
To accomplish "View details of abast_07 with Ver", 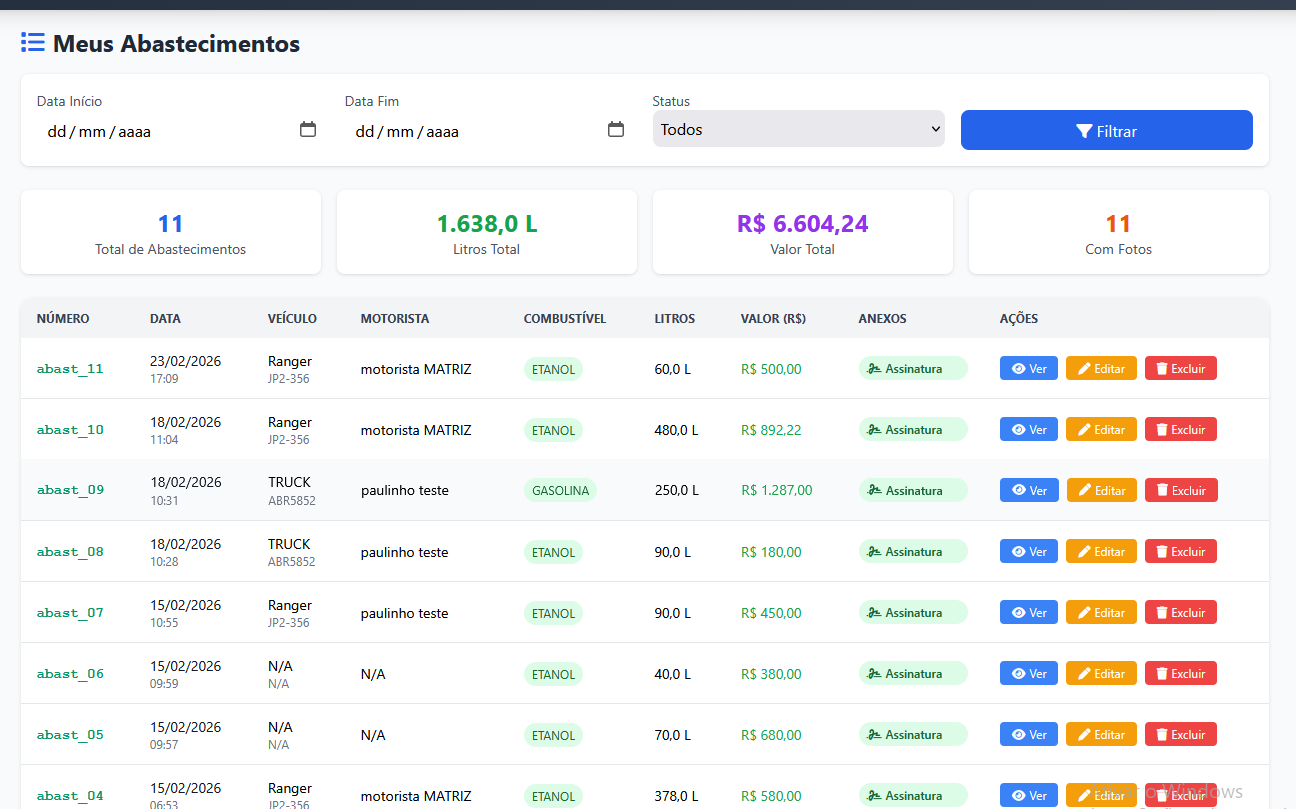I will click(x=1028, y=613).
